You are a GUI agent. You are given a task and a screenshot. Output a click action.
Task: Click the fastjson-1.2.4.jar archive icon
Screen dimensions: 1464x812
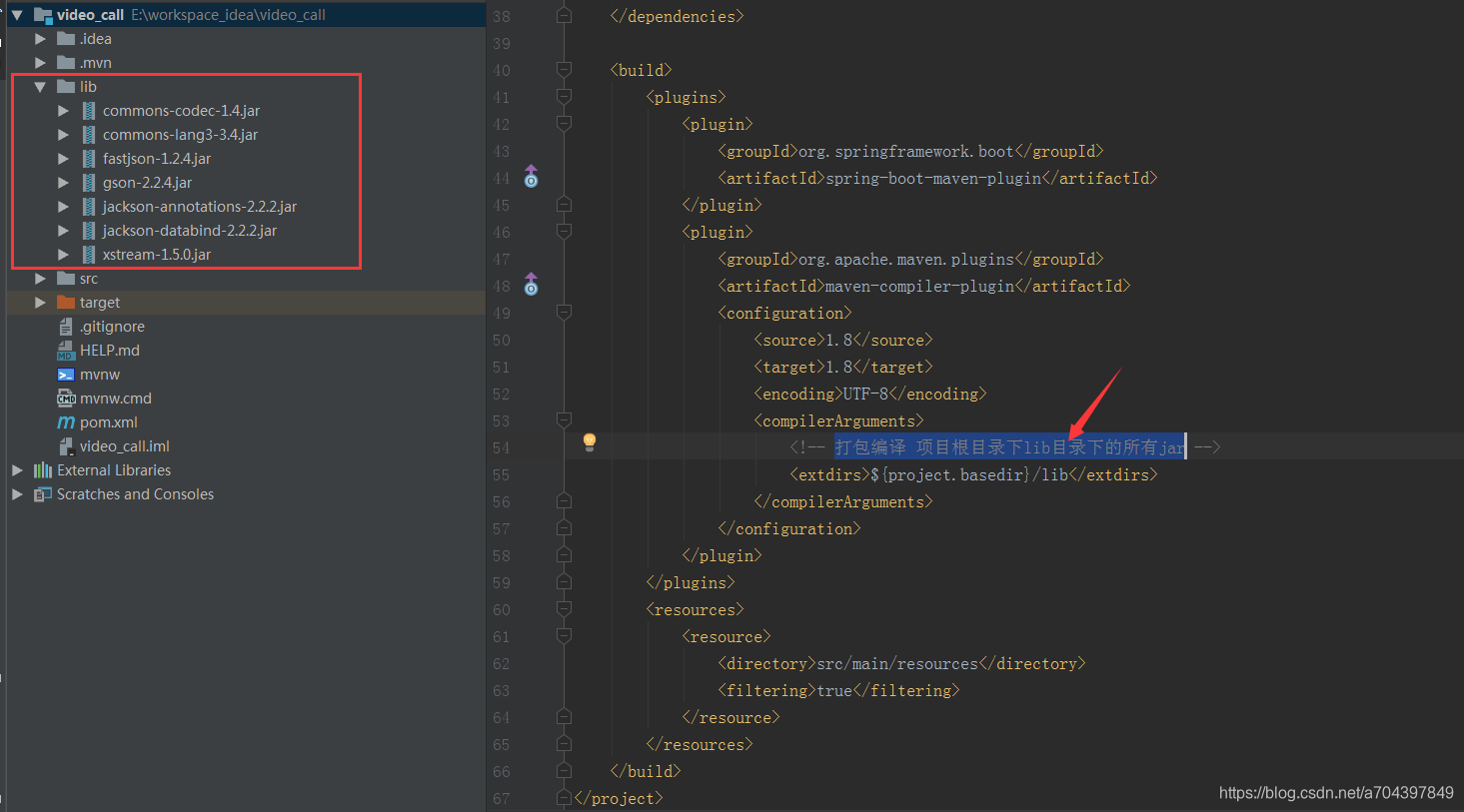(89, 159)
